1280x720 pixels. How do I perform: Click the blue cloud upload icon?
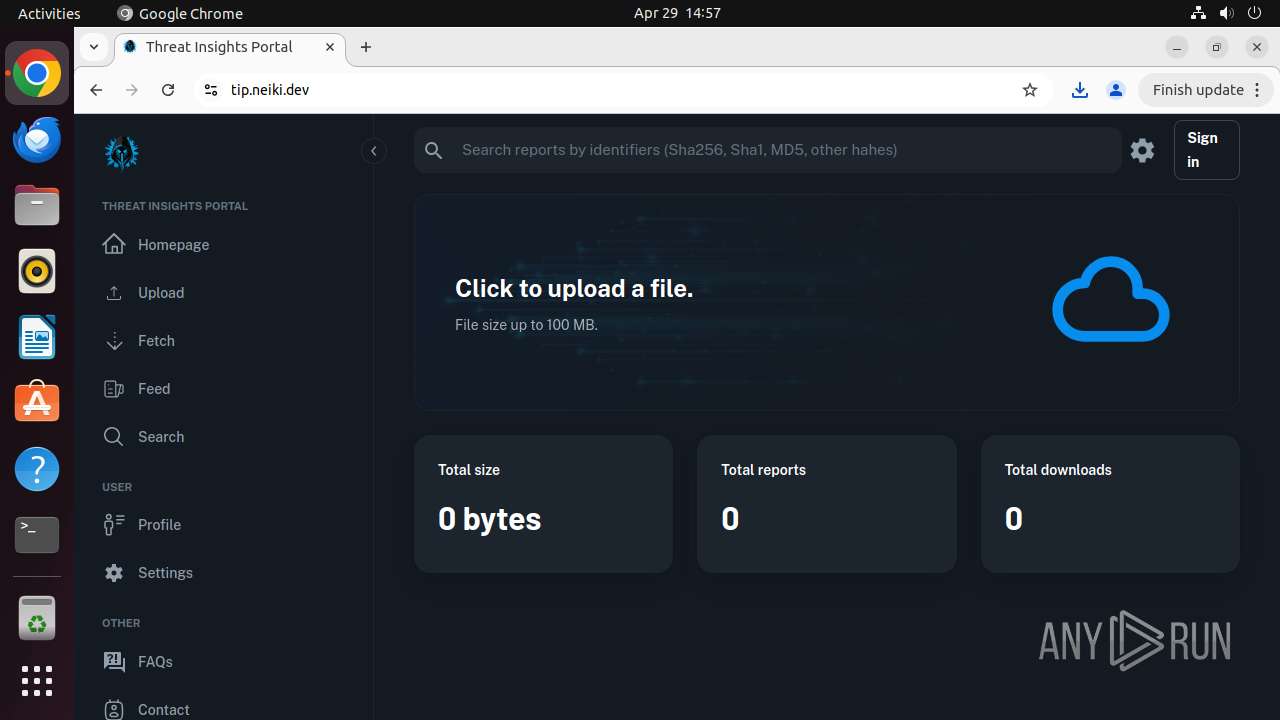click(x=1110, y=299)
